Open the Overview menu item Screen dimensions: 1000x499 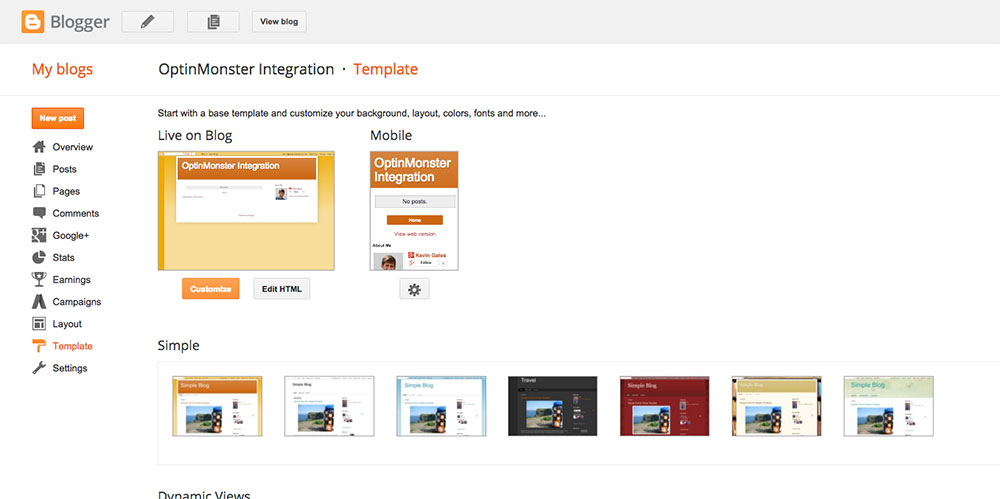tap(73, 147)
